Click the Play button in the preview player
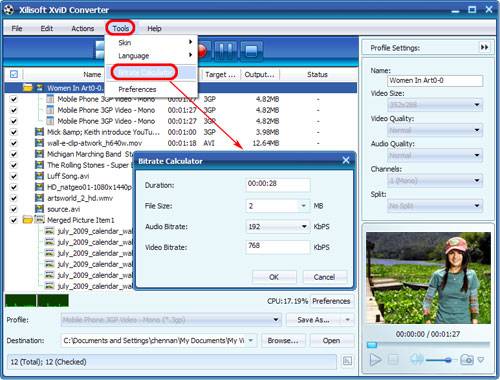The image size is (500, 380). pyautogui.click(x=375, y=360)
